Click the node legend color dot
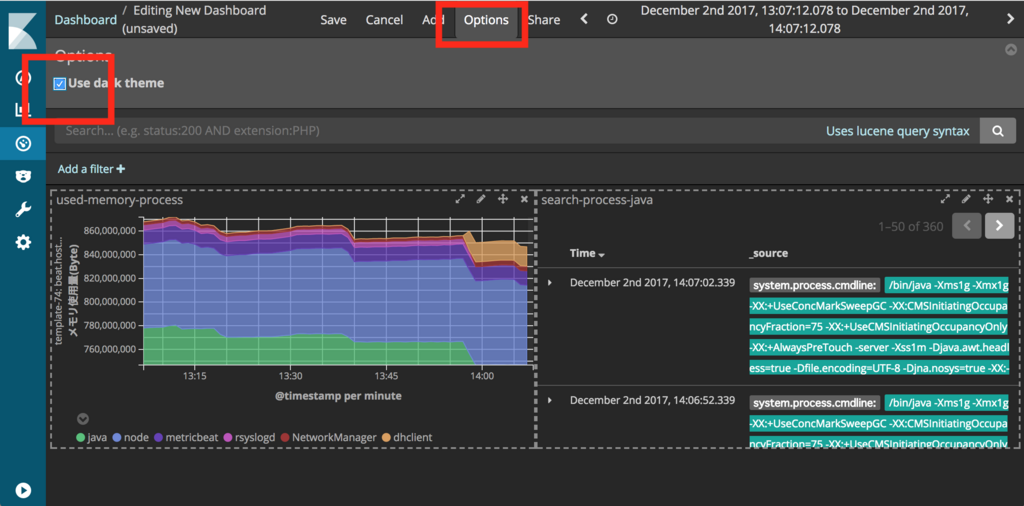 click(117, 437)
